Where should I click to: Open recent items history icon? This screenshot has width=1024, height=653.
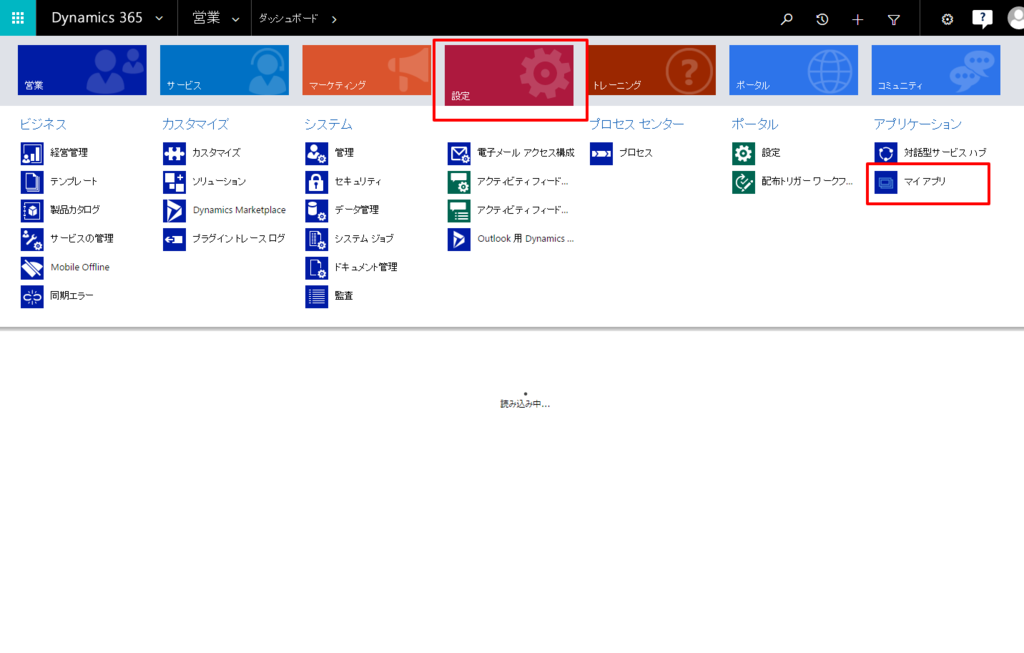pyautogui.click(x=822, y=19)
